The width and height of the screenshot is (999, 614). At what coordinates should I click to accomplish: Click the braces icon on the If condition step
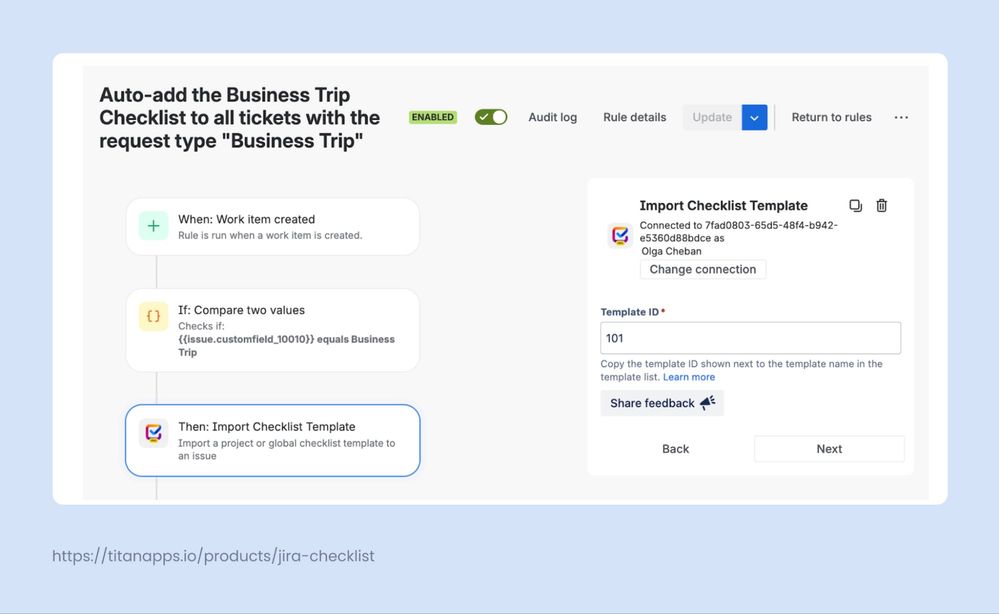point(152,316)
